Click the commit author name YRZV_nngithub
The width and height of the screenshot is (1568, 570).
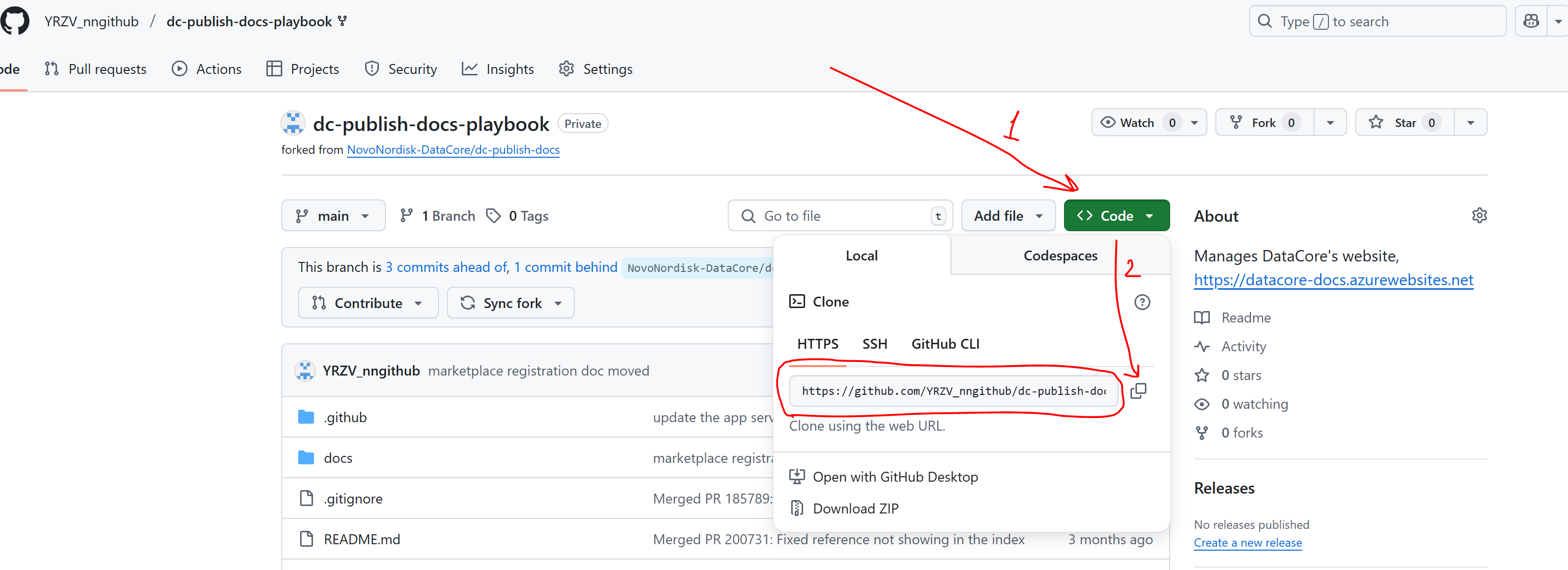pyautogui.click(x=372, y=371)
